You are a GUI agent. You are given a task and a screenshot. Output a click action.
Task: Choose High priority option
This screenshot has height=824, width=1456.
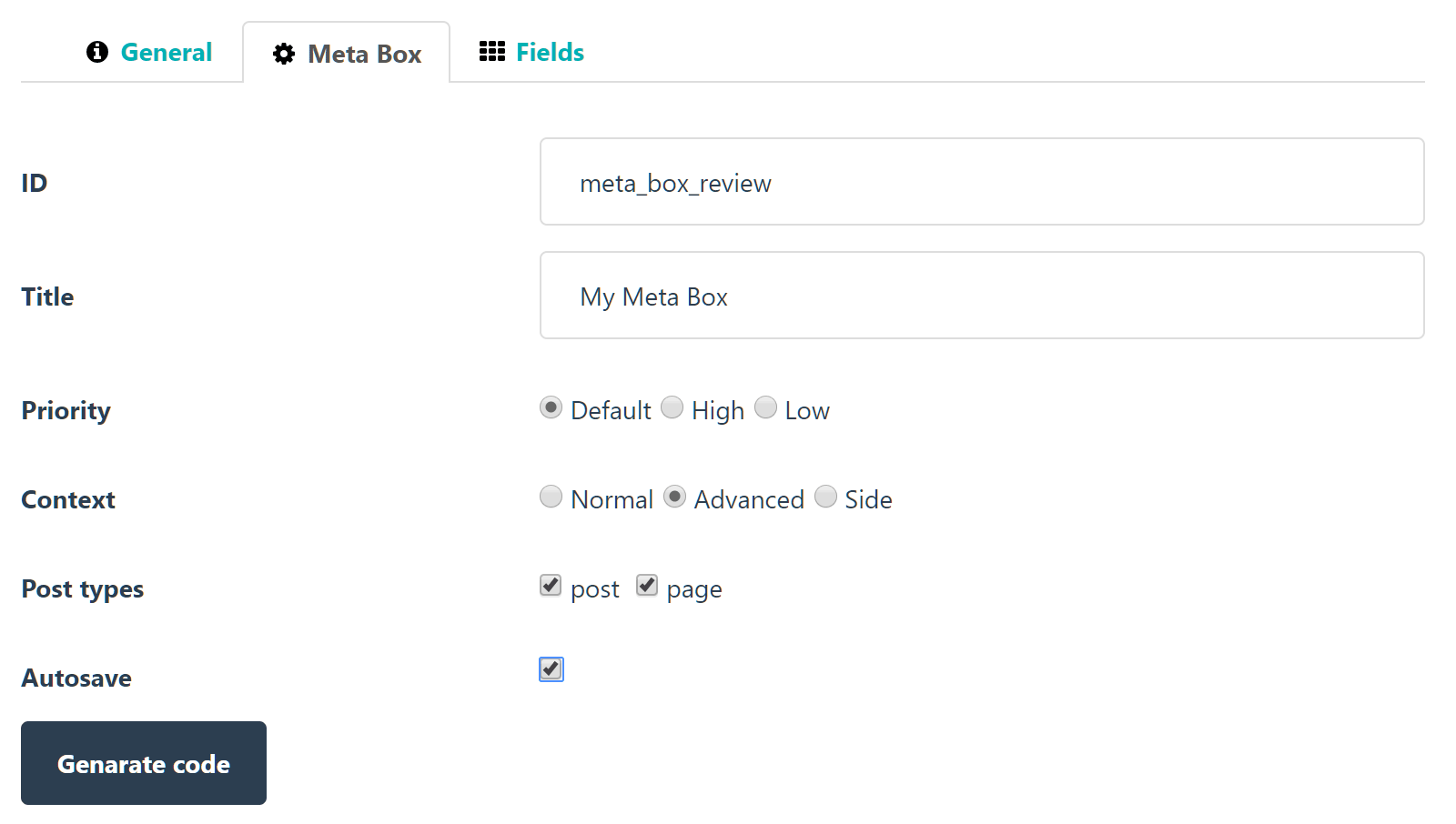tap(672, 407)
